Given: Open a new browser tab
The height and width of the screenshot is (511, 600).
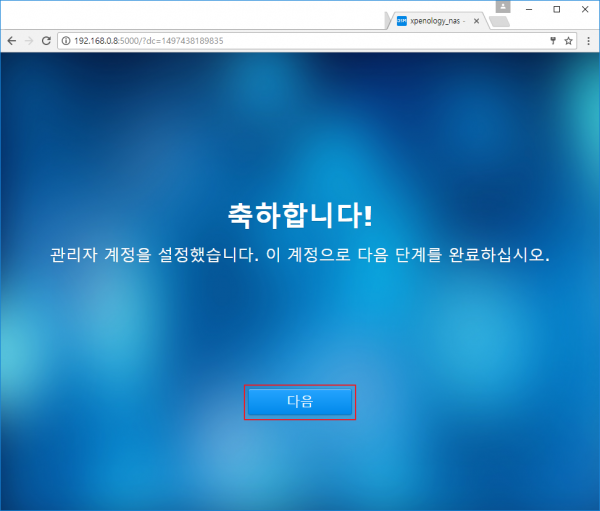Looking at the screenshot, I should pos(499,20).
